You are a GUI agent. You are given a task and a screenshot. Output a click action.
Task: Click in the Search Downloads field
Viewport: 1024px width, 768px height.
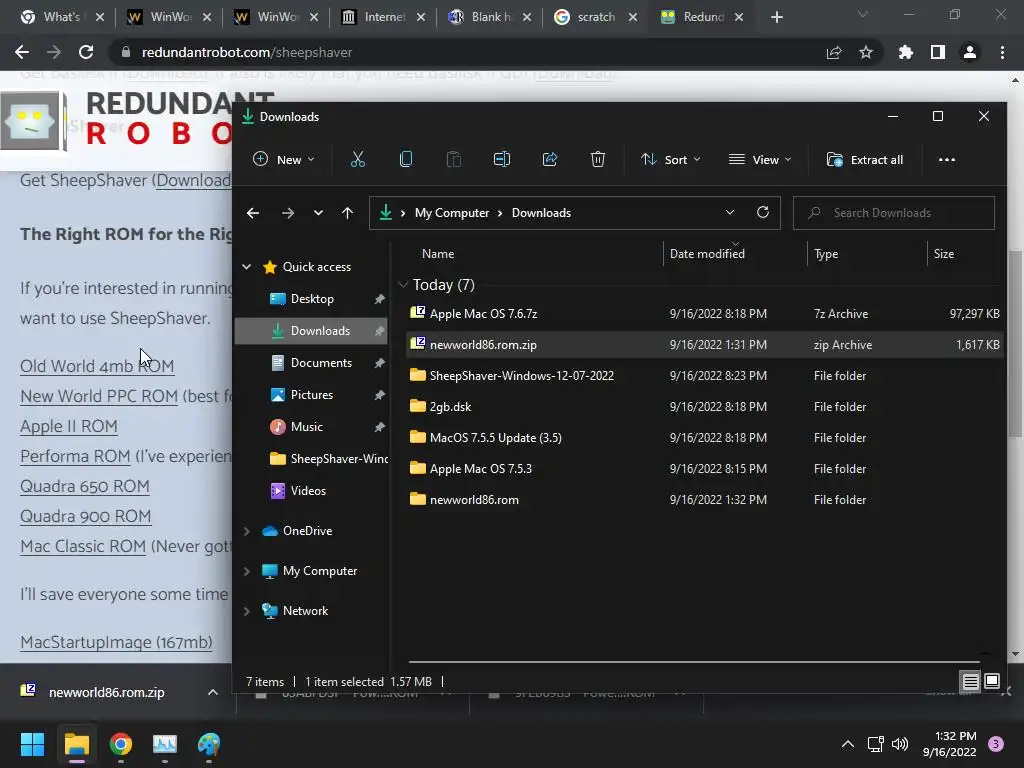pyautogui.click(x=893, y=213)
